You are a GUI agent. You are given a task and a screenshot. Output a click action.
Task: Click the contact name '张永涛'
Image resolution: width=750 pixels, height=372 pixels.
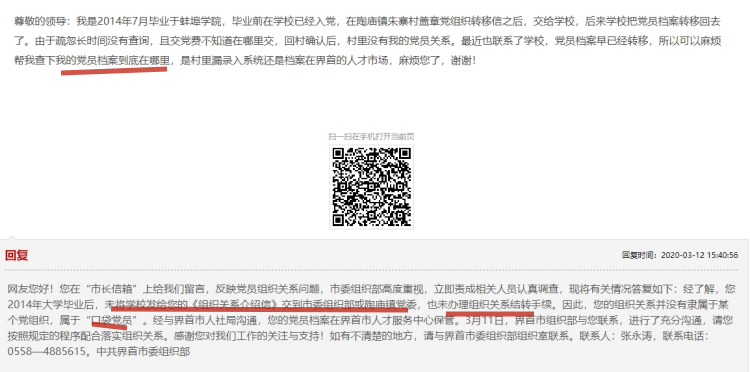click(635, 336)
